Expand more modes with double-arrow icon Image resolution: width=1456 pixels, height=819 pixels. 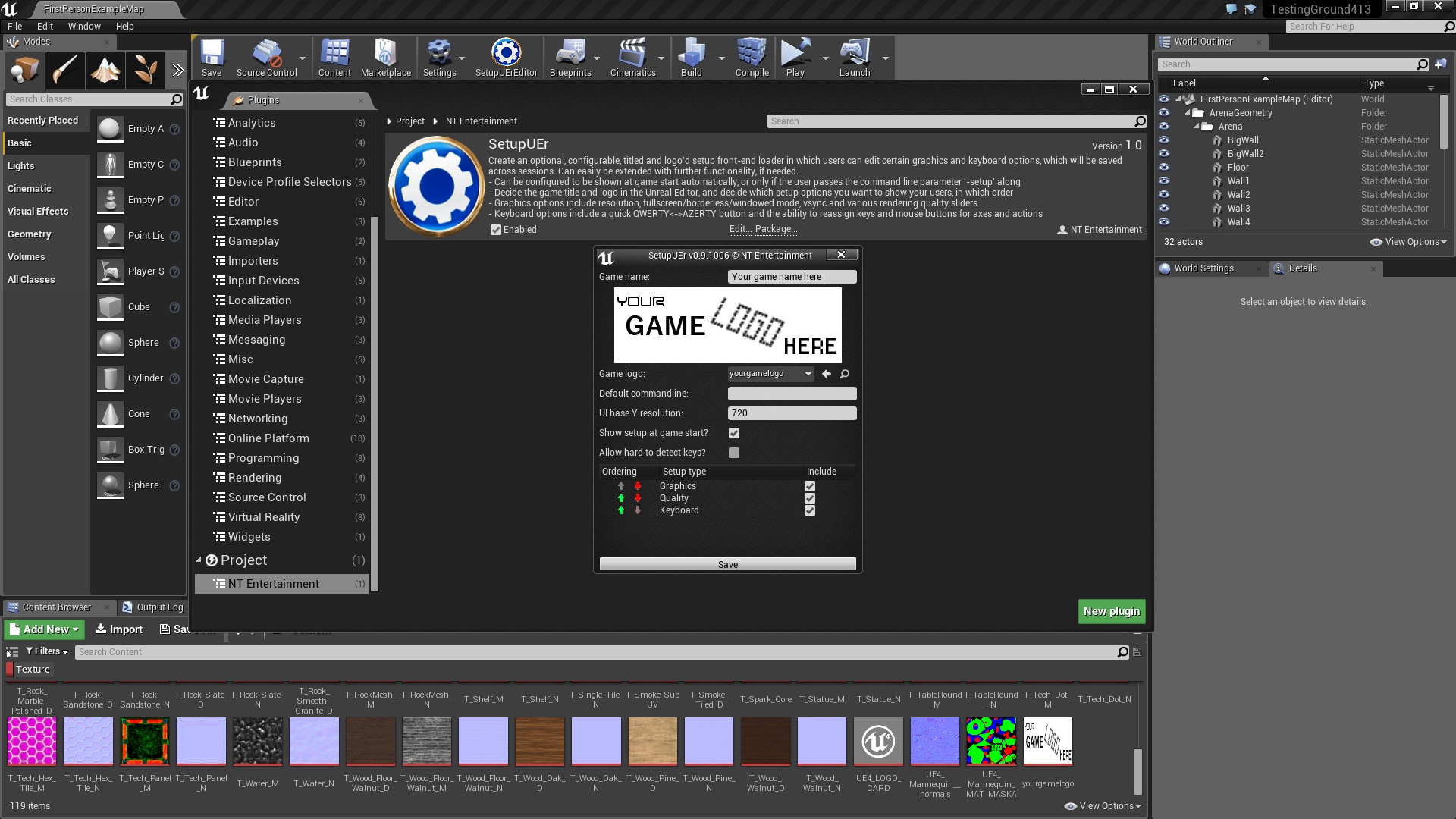click(177, 71)
